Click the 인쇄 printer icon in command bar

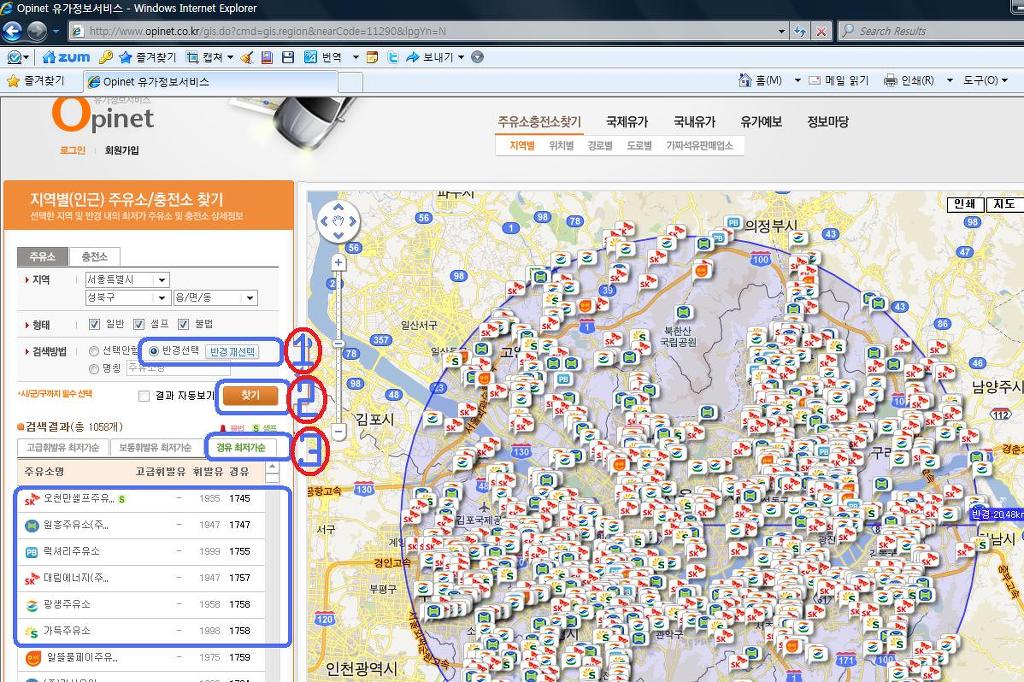(x=890, y=80)
